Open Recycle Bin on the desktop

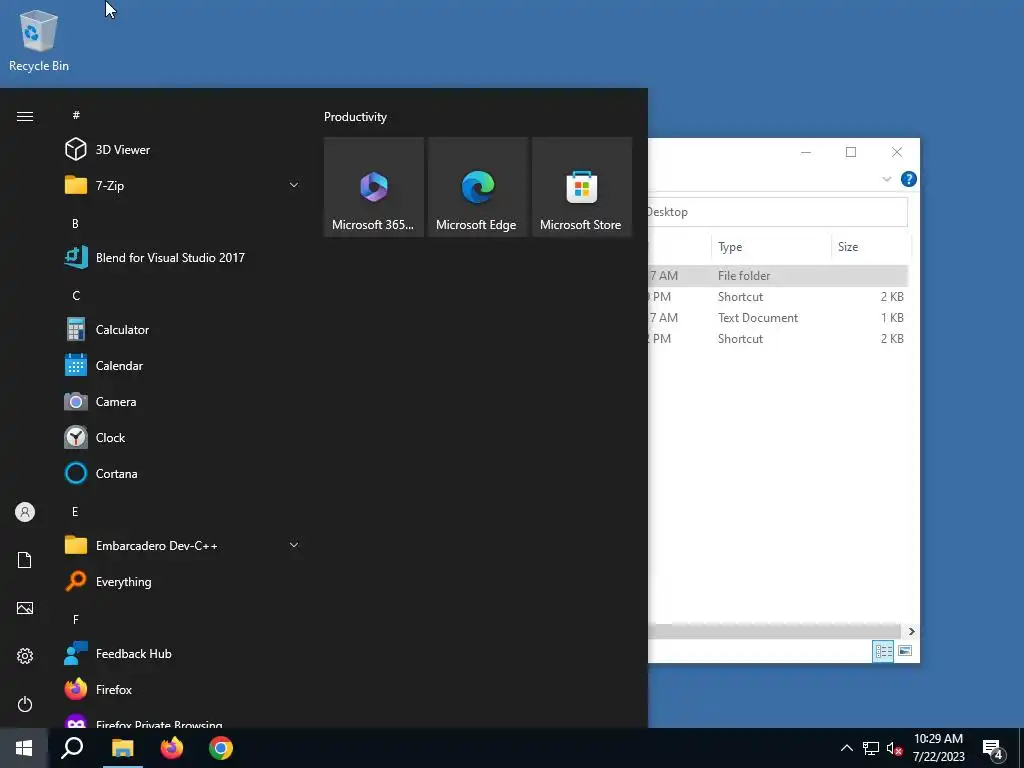point(39,41)
